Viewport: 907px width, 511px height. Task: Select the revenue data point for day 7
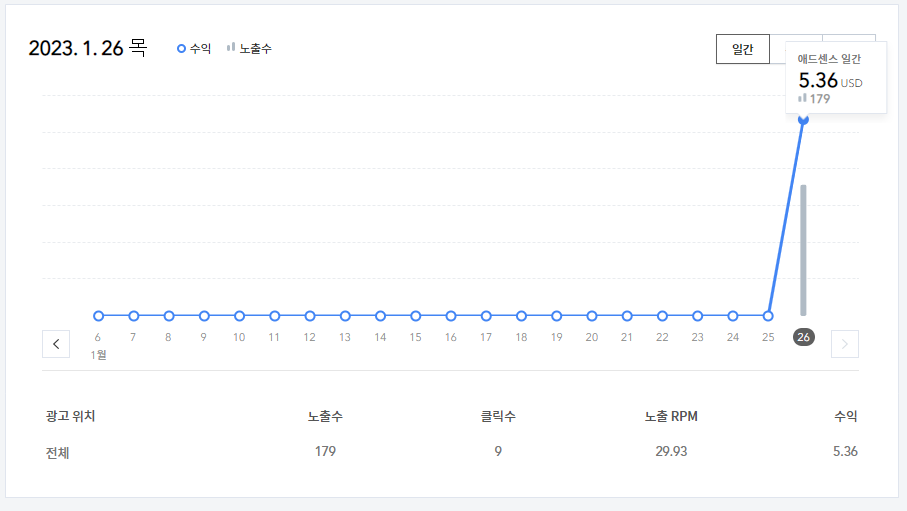(134, 316)
